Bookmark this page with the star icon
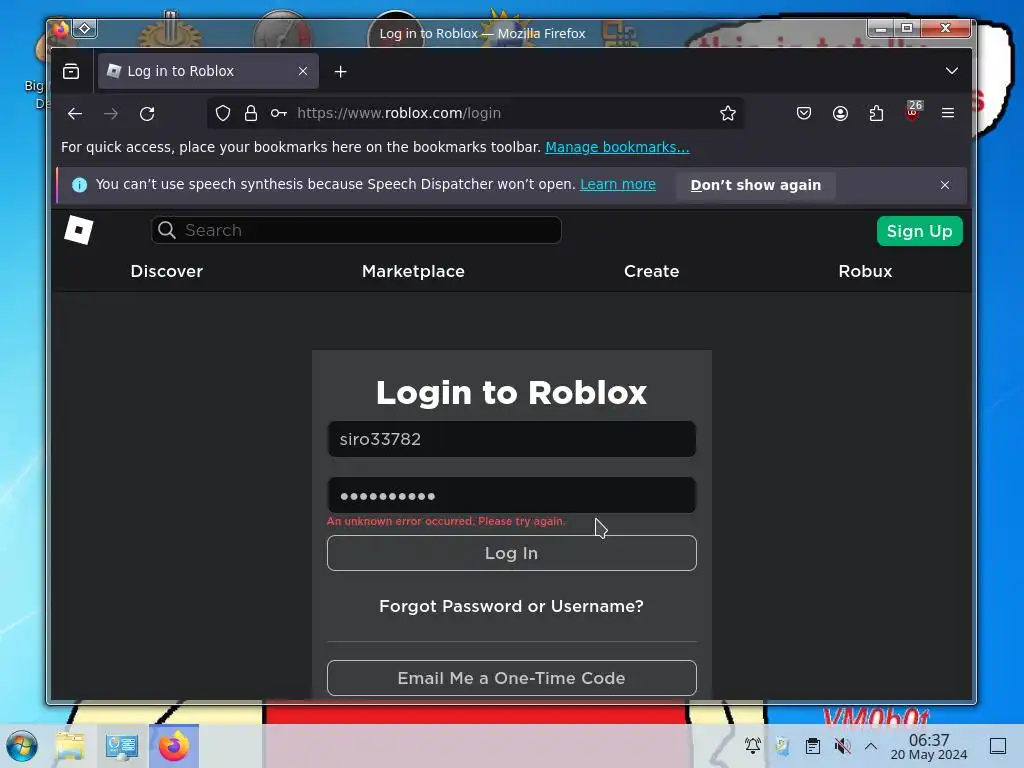The height and width of the screenshot is (768, 1024). pyautogui.click(x=728, y=114)
